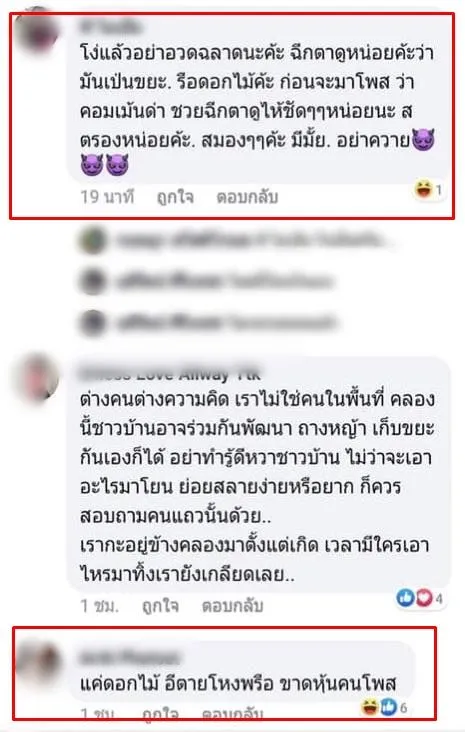Like the ต่างคนต่างความคิด comment via ถูกใจ

(x=160, y=606)
